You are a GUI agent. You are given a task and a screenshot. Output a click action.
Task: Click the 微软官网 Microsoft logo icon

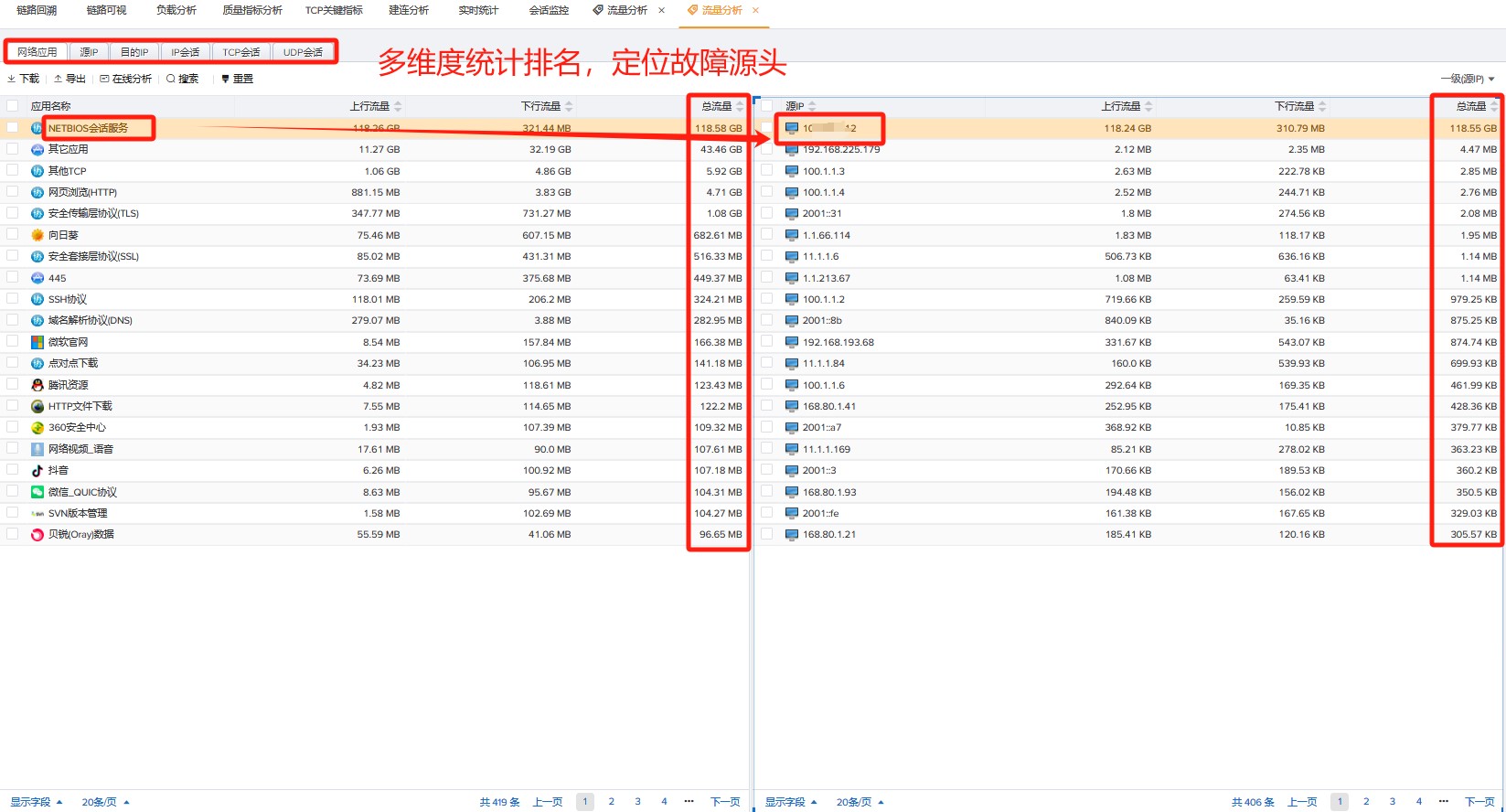tap(37, 342)
